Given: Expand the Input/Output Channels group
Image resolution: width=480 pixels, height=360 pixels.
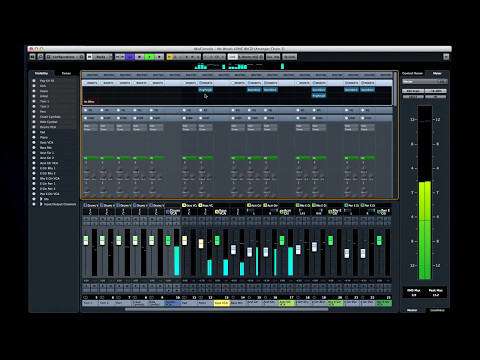Looking at the screenshot, I should coord(41,204).
